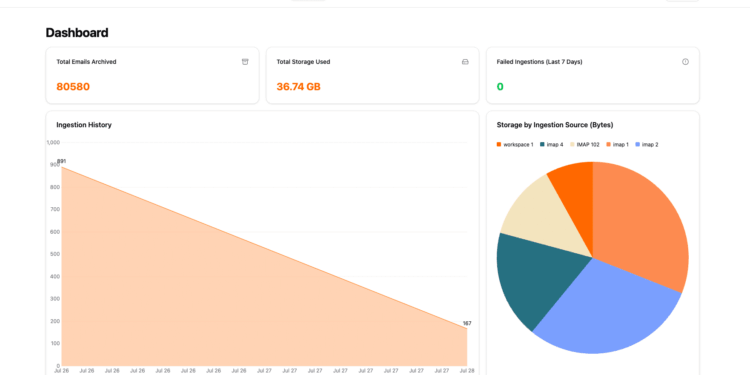This screenshot has width=750, height=375.
Task: Toggle the workspace 1 legend entry
Action: (x=515, y=144)
